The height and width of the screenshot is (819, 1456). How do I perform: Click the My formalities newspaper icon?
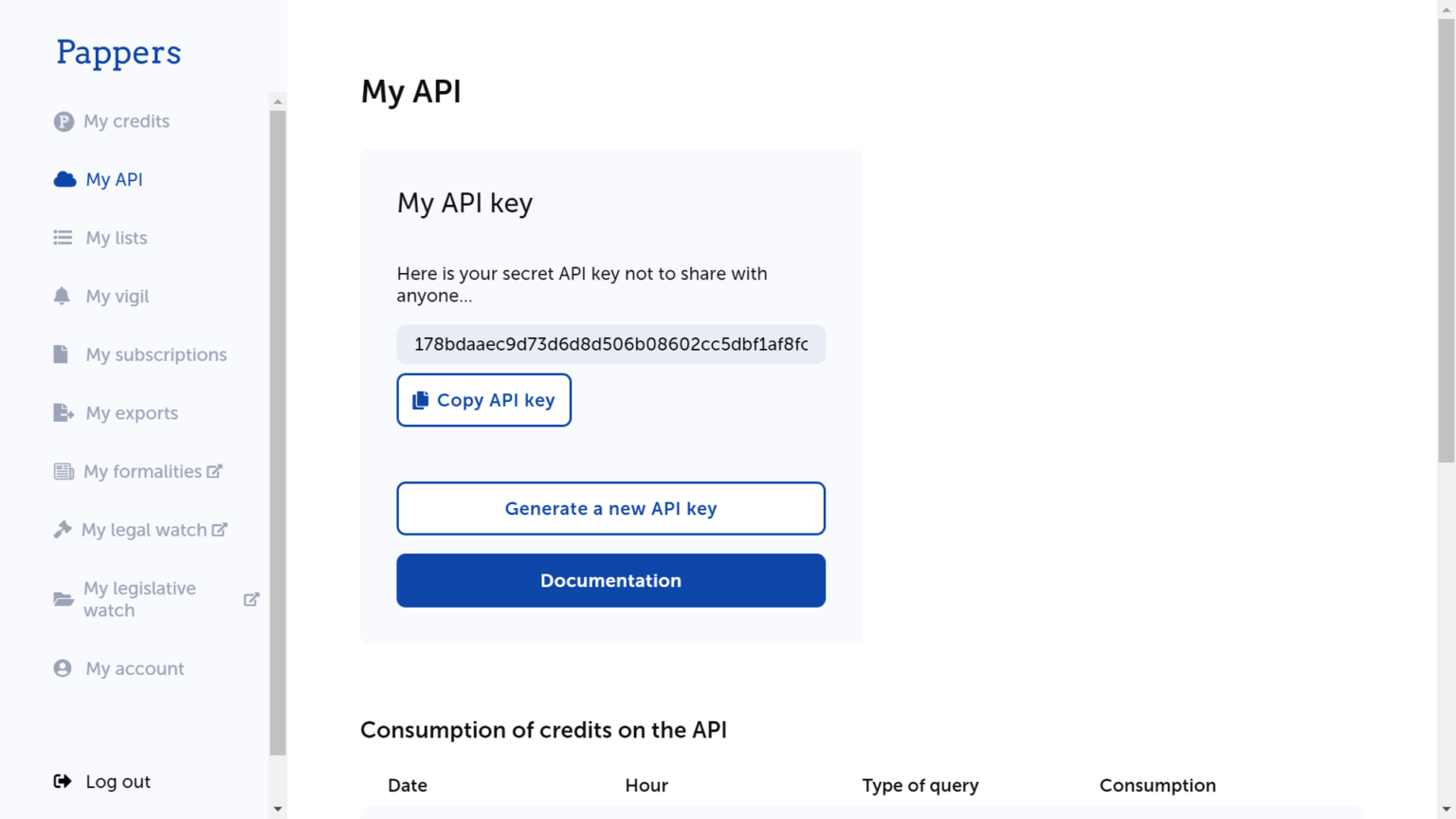pyautogui.click(x=64, y=471)
